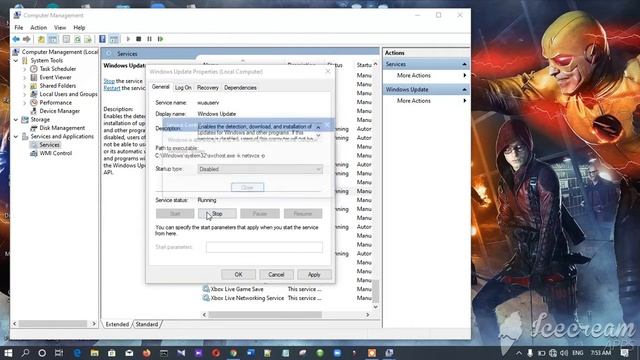Image resolution: width=640 pixels, height=360 pixels.
Task: Click the console tree horizontal scrollbar
Action: coord(52,324)
